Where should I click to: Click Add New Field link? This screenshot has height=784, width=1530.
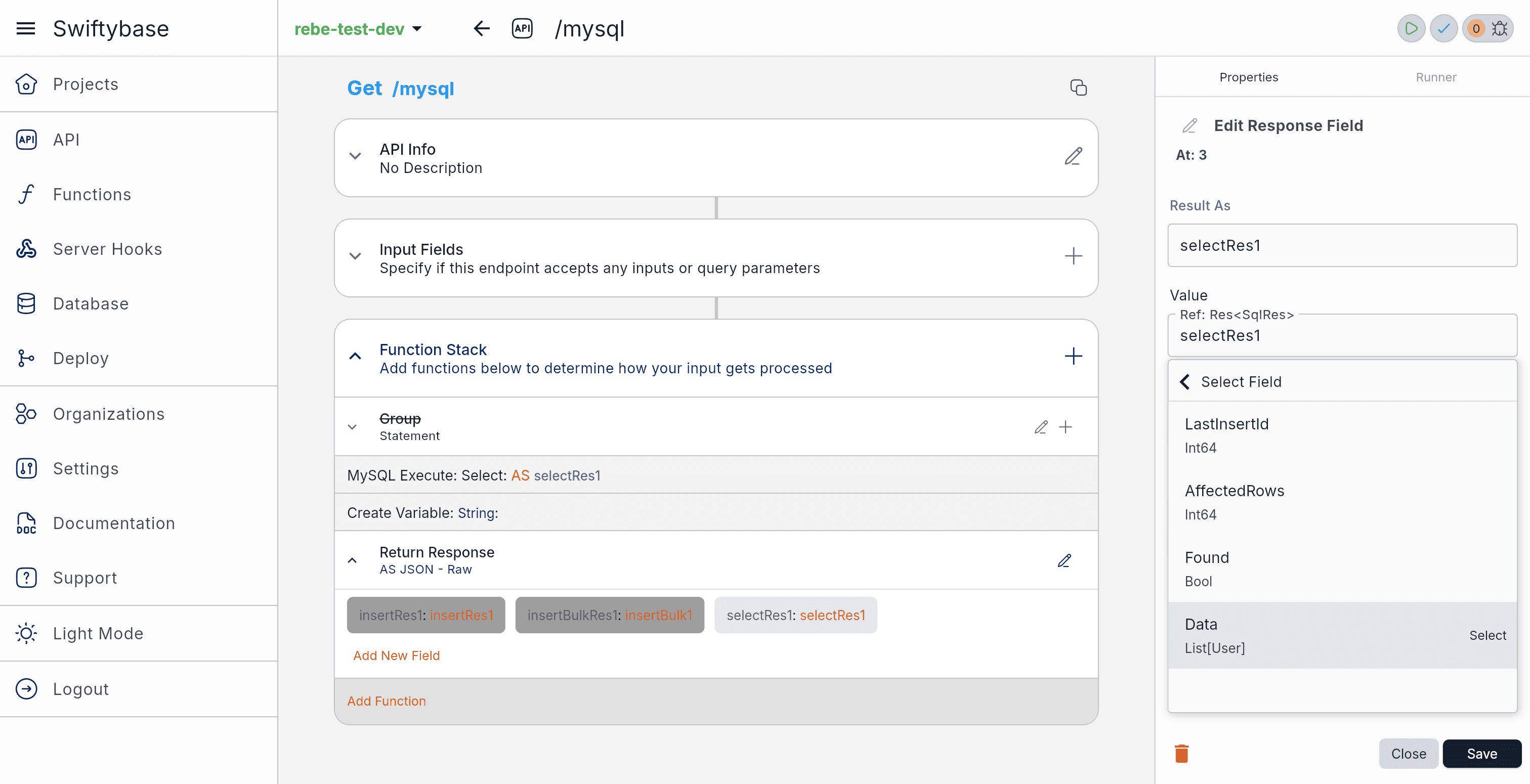tap(396, 656)
